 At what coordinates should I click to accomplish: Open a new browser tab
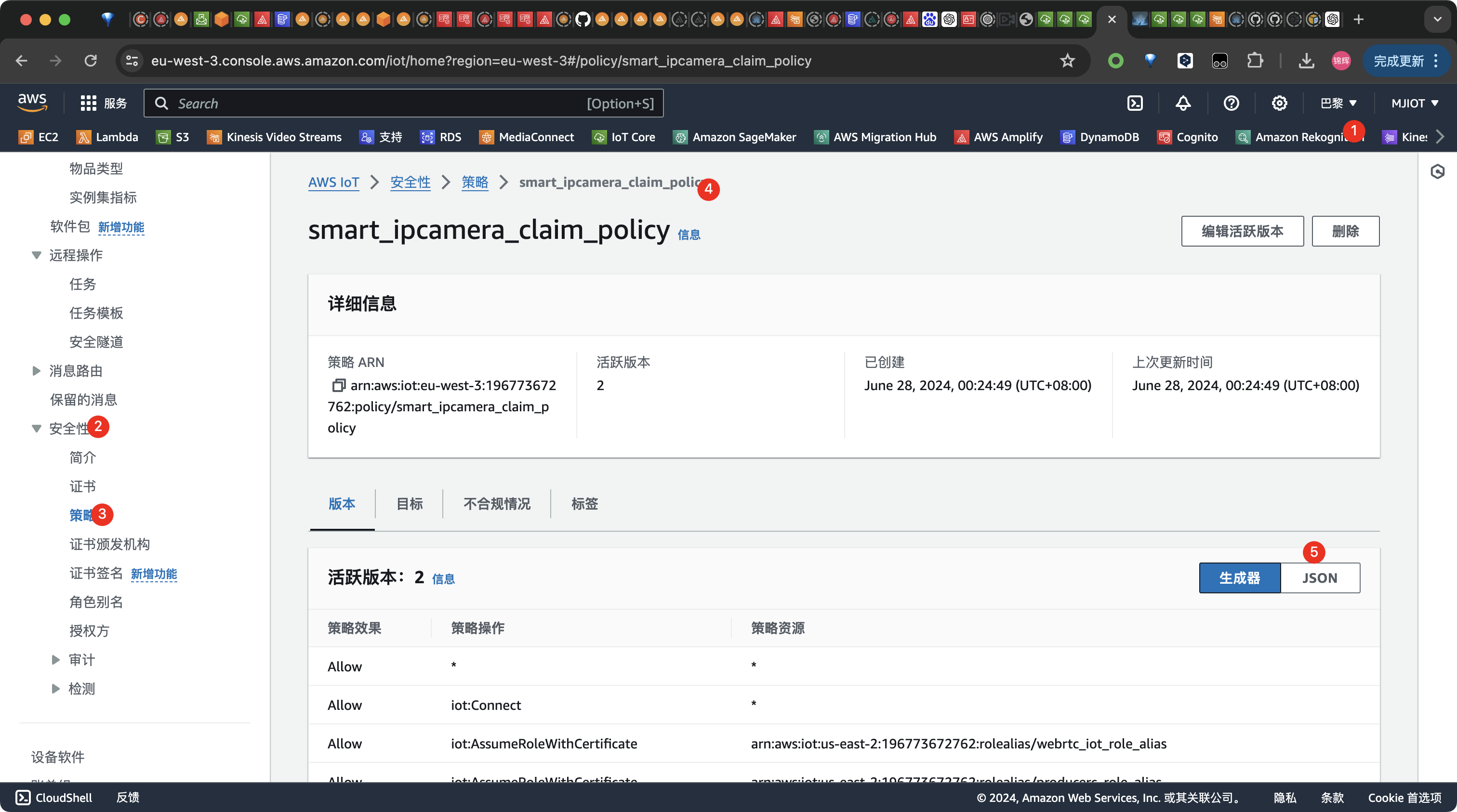(1359, 19)
